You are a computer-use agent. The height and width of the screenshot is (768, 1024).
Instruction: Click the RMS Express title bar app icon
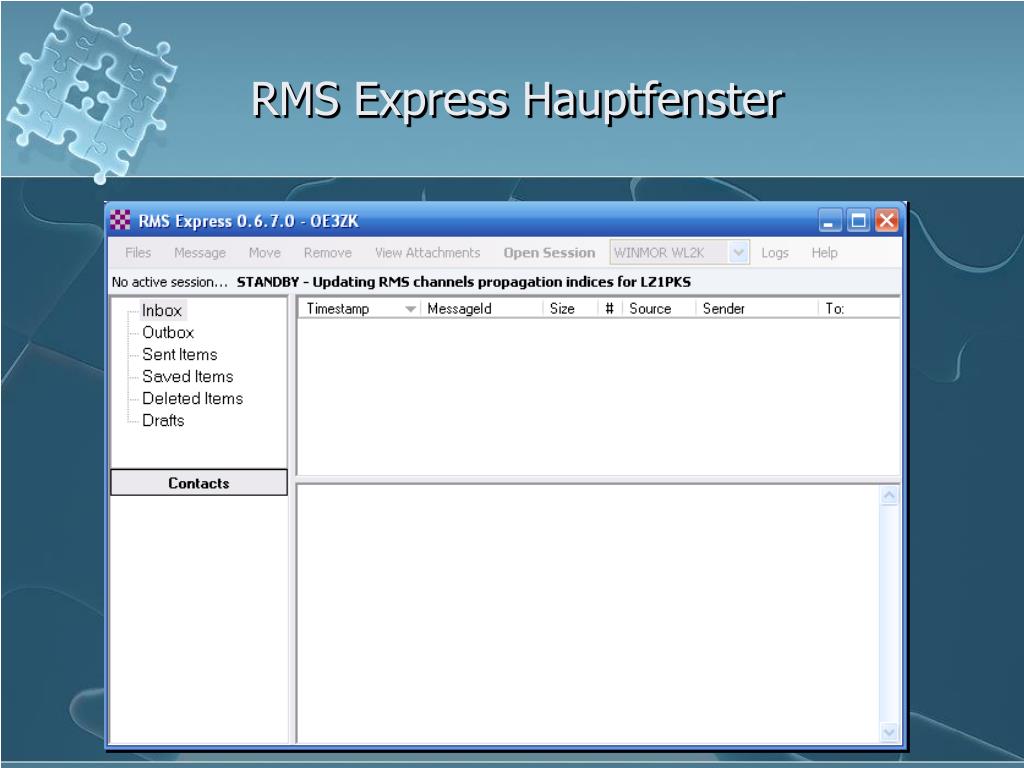120,220
